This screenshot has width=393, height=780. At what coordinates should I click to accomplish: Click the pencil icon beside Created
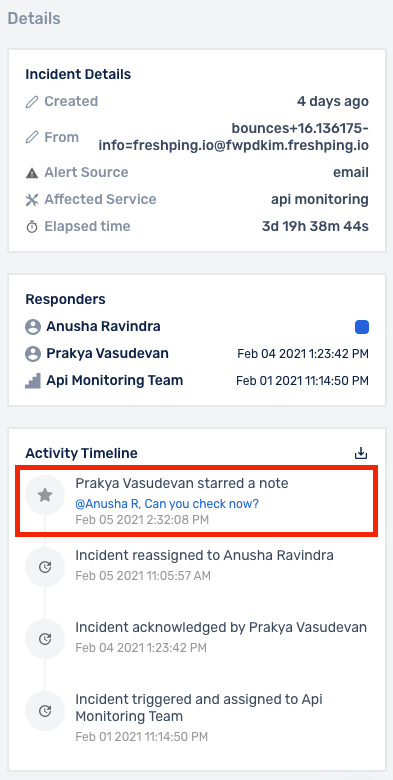coord(32,102)
